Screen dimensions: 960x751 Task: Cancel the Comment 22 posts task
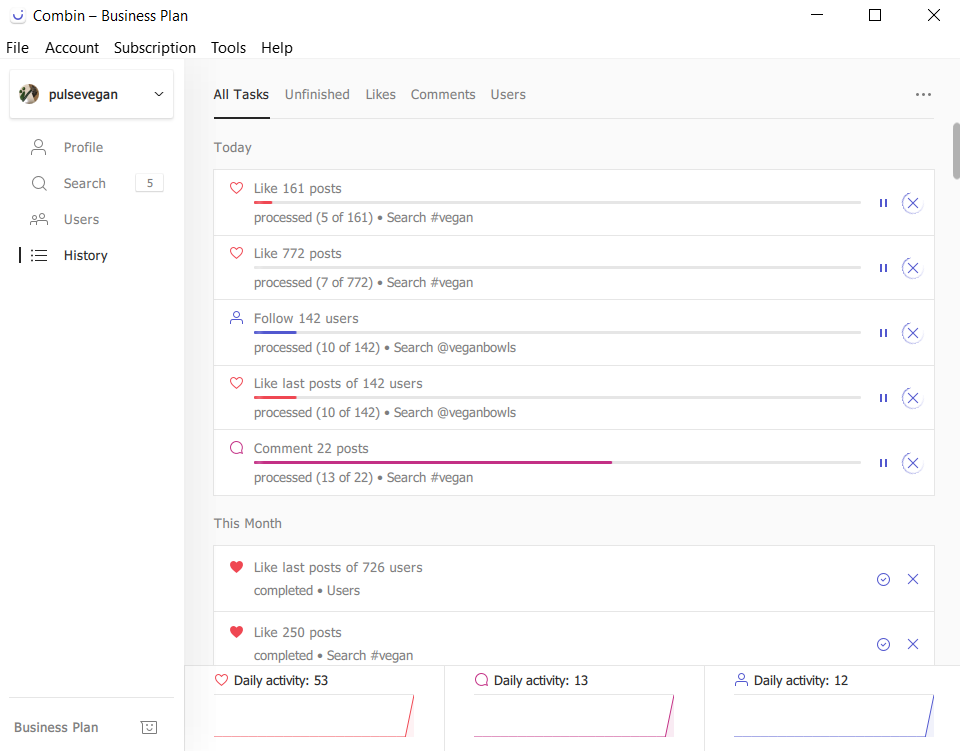click(912, 463)
